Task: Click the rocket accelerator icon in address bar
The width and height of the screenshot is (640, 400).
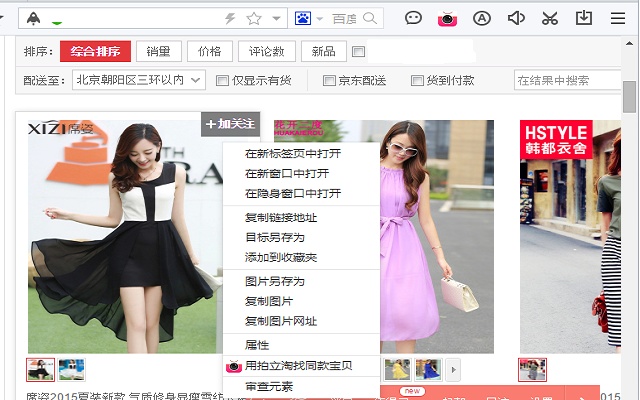Action: [x=33, y=18]
